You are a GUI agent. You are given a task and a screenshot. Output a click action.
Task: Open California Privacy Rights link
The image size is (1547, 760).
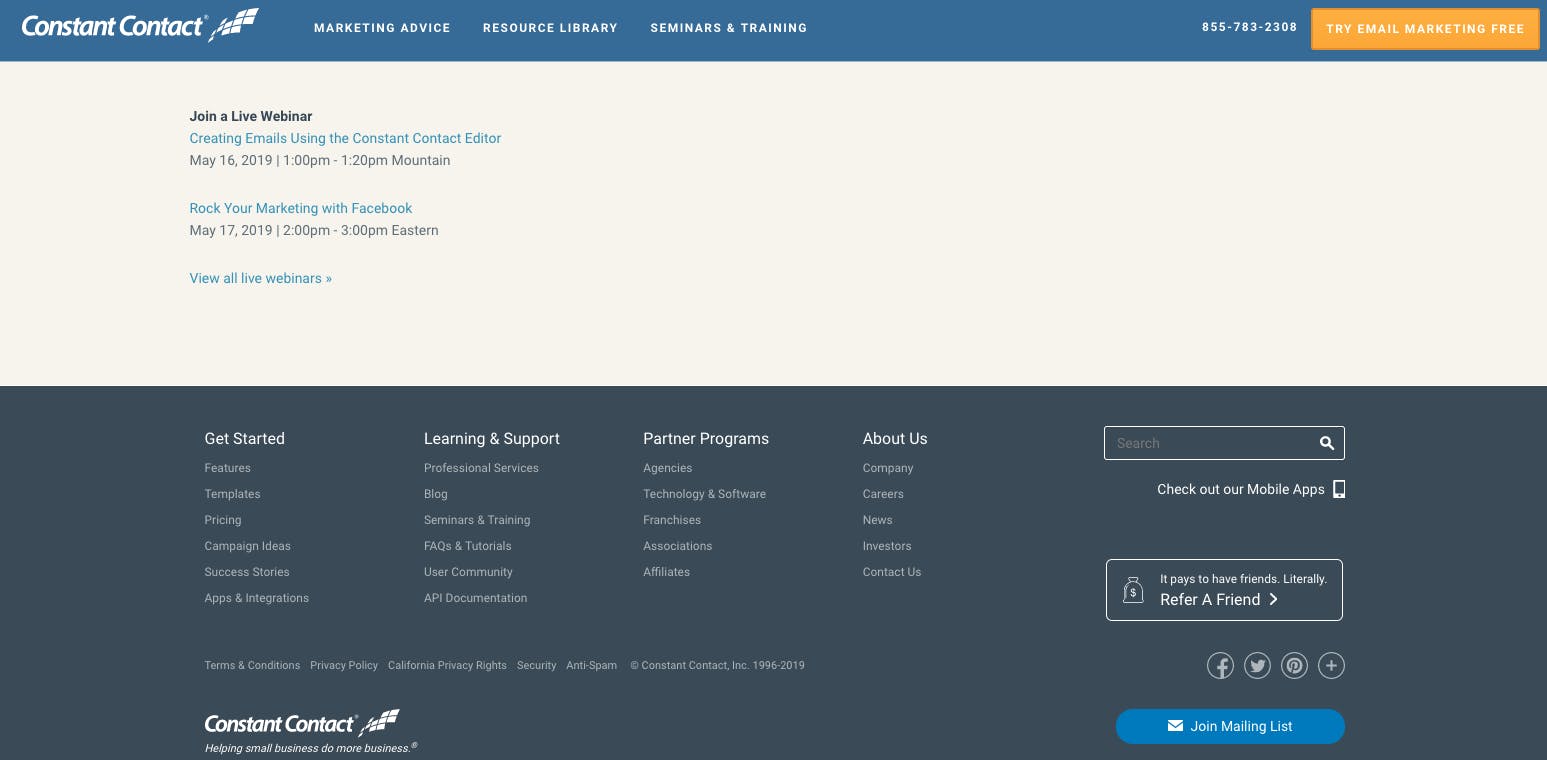(x=447, y=665)
